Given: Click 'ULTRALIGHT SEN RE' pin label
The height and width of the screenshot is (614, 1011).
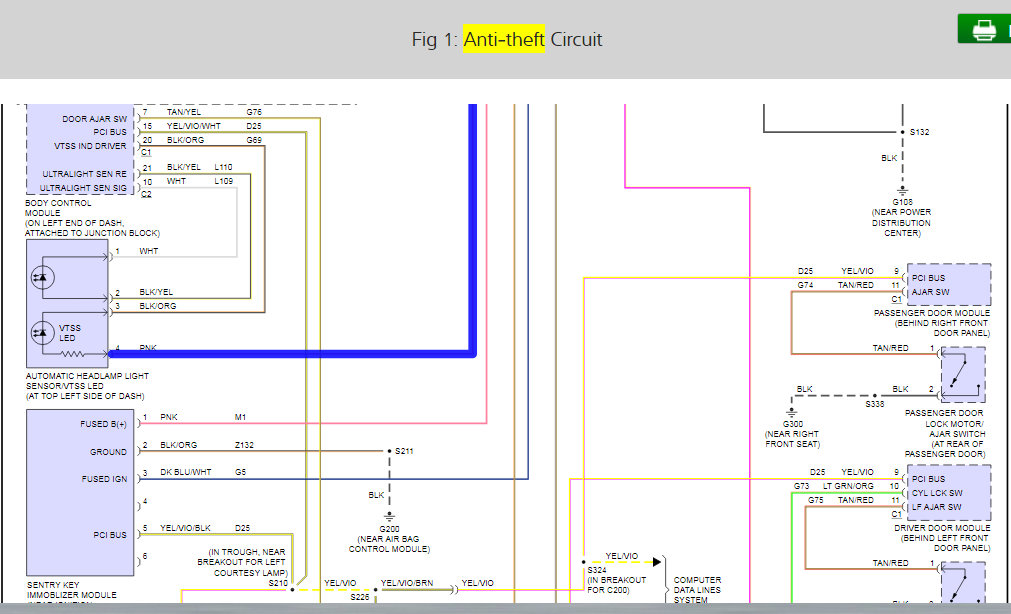Looking at the screenshot, I should tap(84, 174).
